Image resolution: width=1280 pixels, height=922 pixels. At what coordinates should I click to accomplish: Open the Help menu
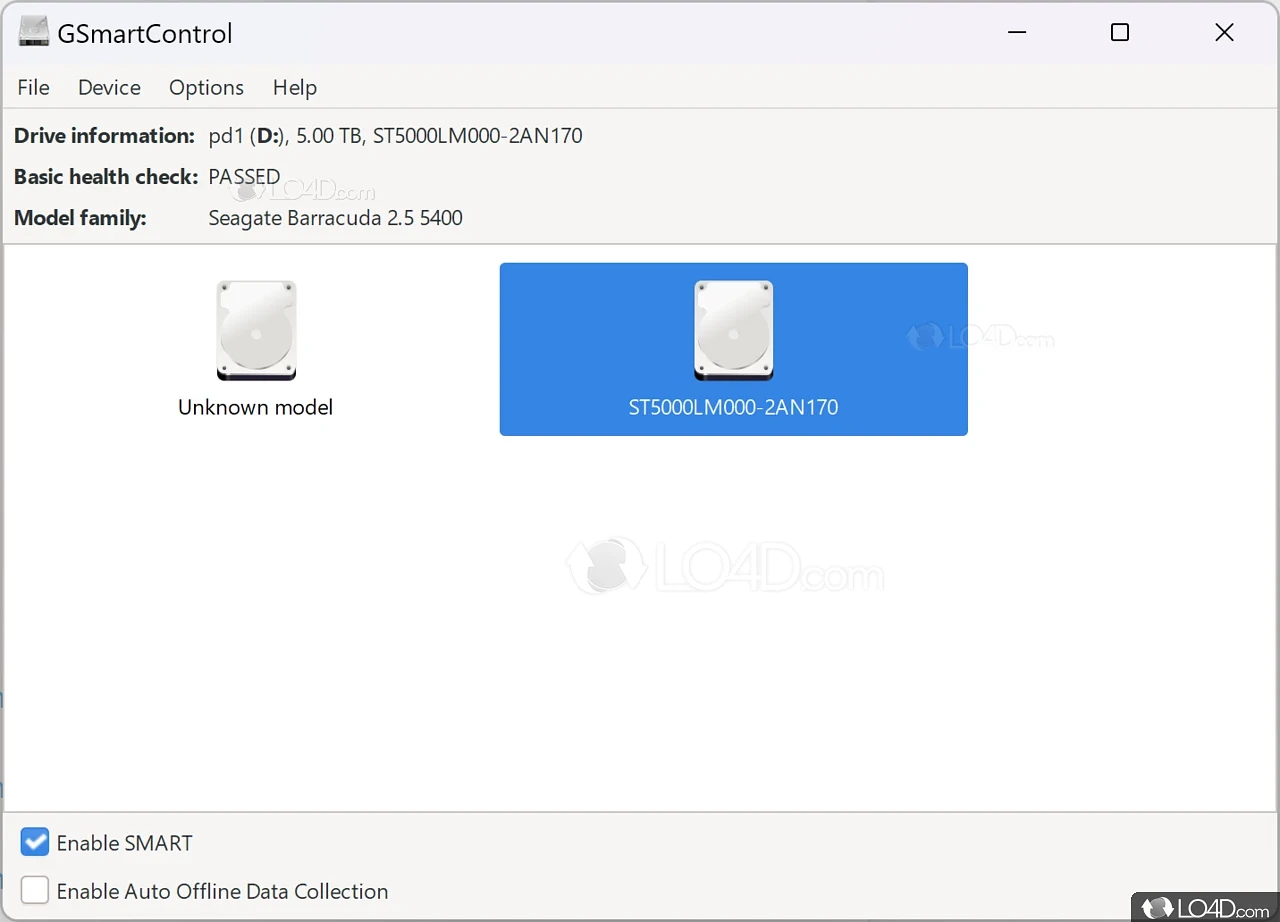pos(294,88)
